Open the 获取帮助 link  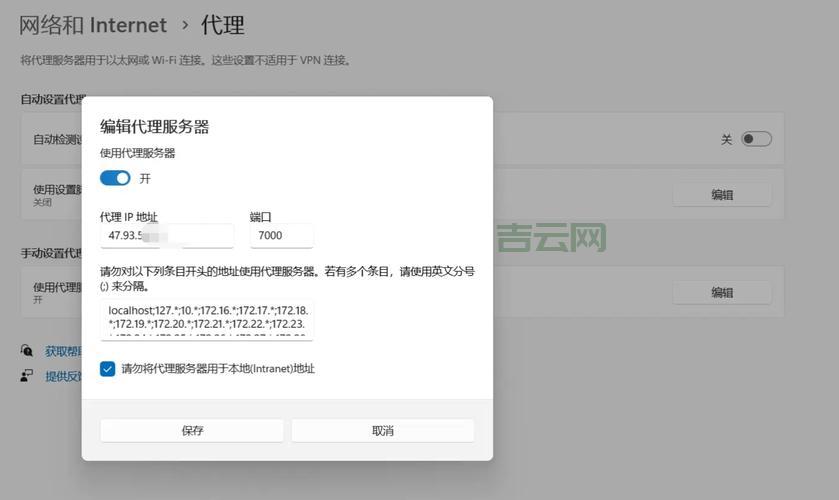pos(63,351)
